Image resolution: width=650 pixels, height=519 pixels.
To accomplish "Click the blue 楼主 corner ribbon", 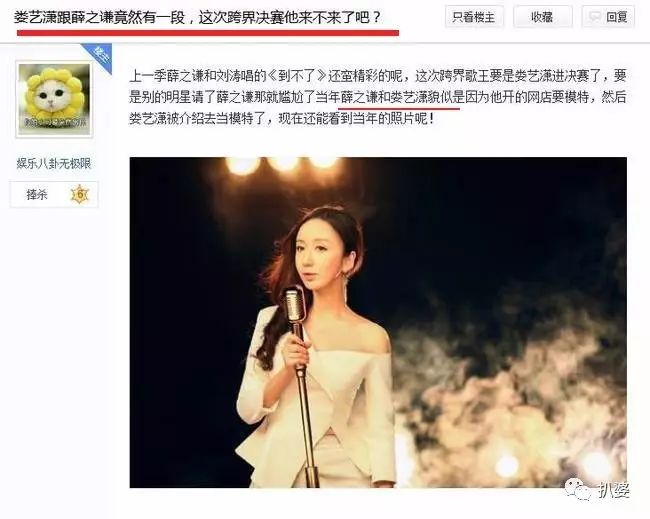I will (x=98, y=57).
